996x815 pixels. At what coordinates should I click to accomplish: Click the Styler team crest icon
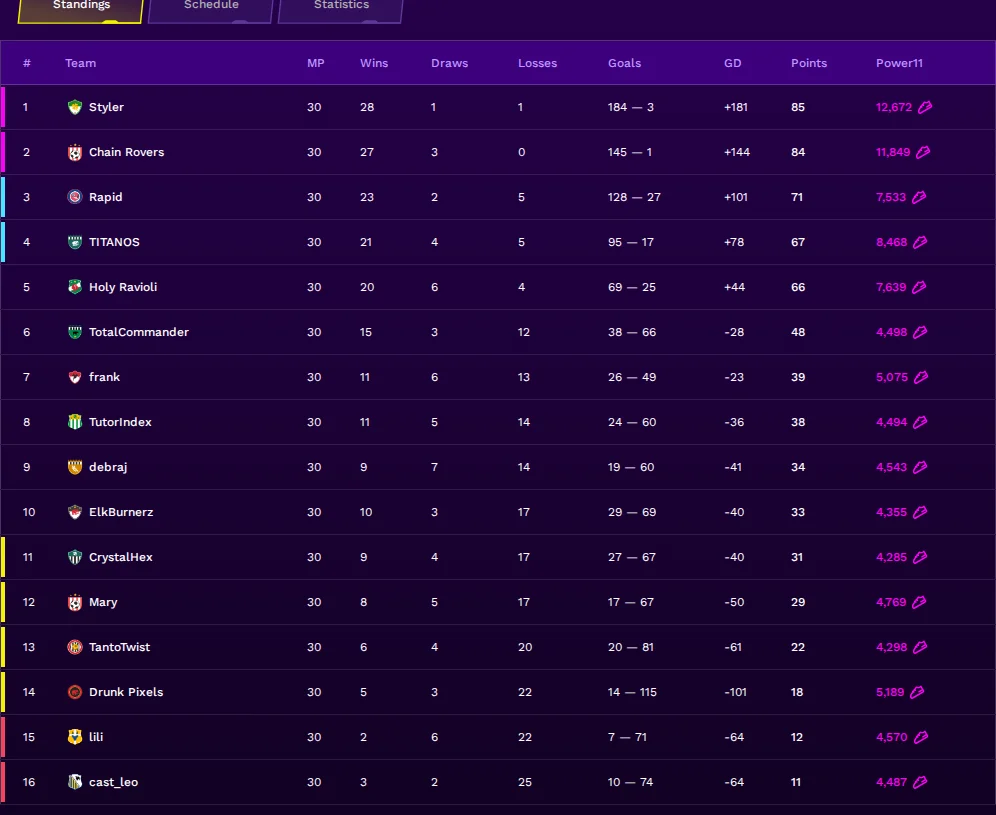(75, 107)
